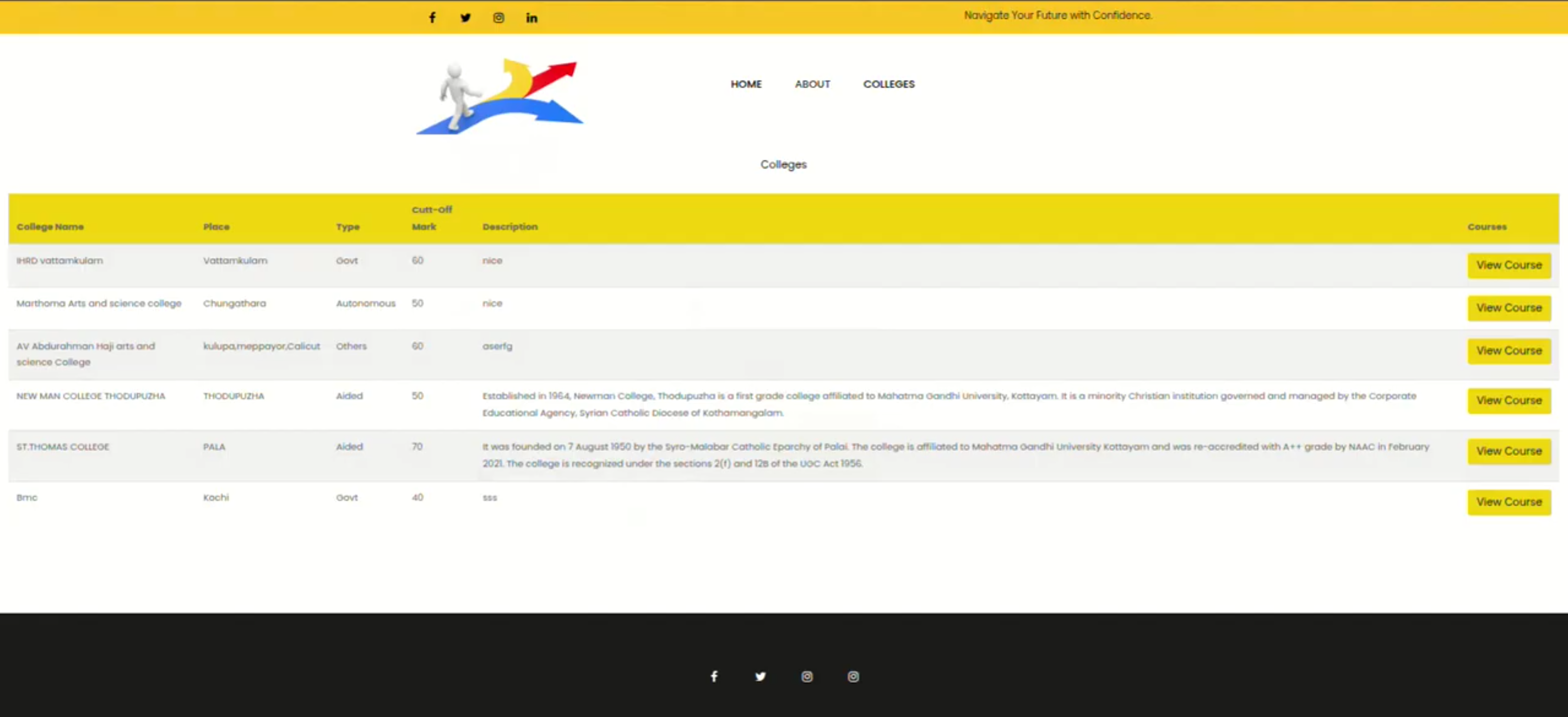1568x717 pixels.
Task: Click the Colleges page heading
Action: (x=784, y=164)
